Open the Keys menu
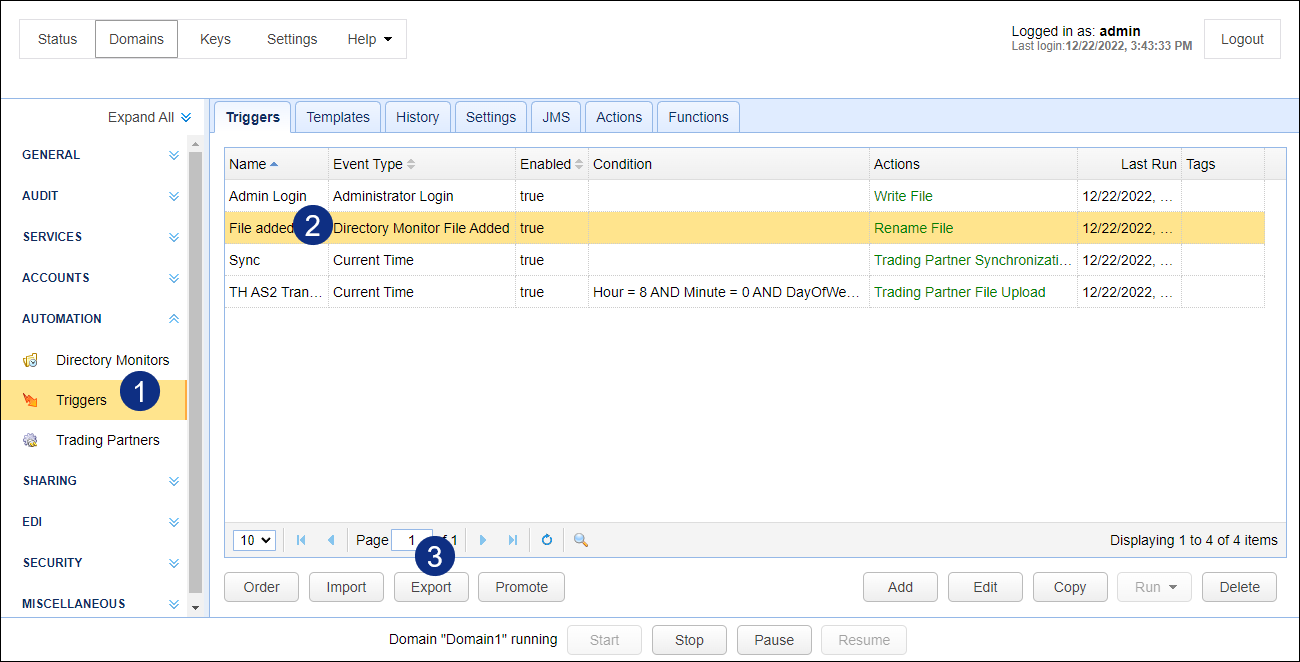 [215, 39]
